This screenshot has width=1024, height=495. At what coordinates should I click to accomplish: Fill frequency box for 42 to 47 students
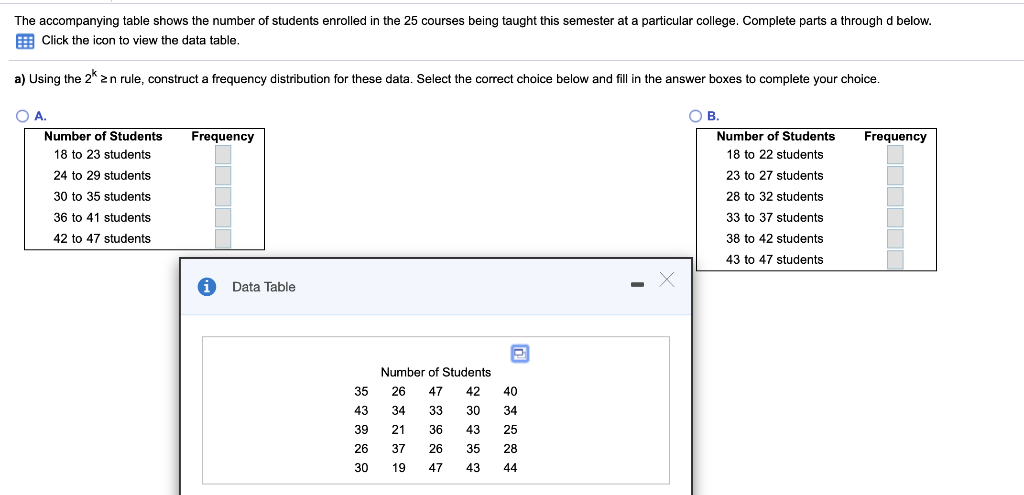pos(223,238)
